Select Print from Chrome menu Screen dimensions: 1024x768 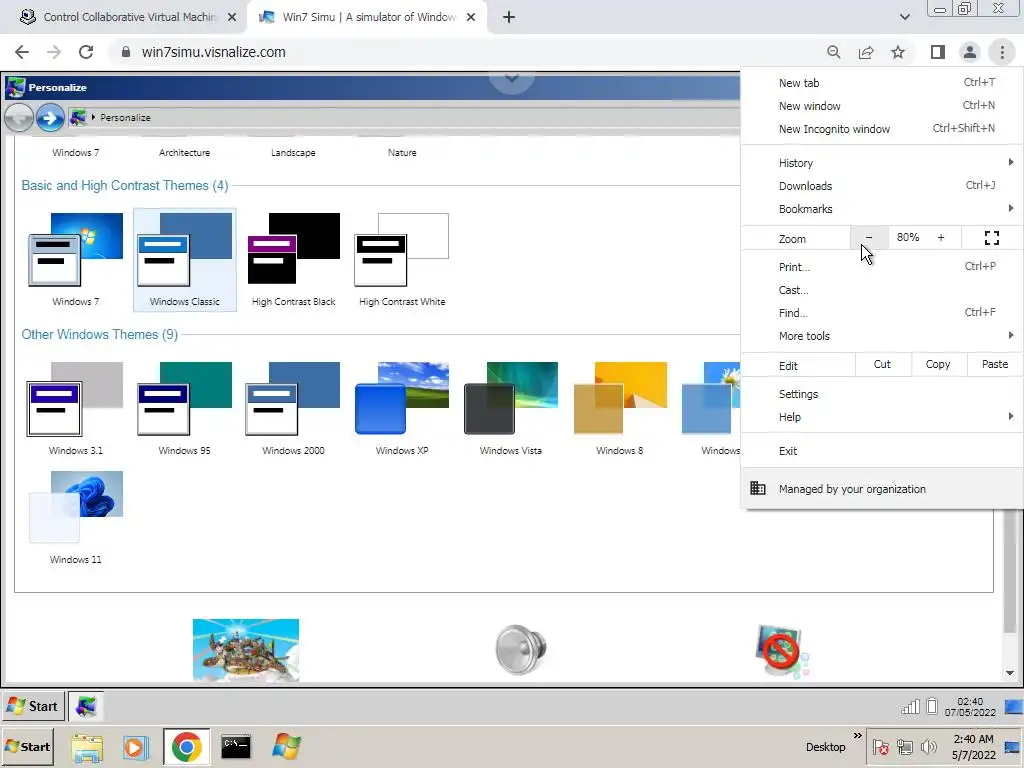pyautogui.click(x=882, y=266)
